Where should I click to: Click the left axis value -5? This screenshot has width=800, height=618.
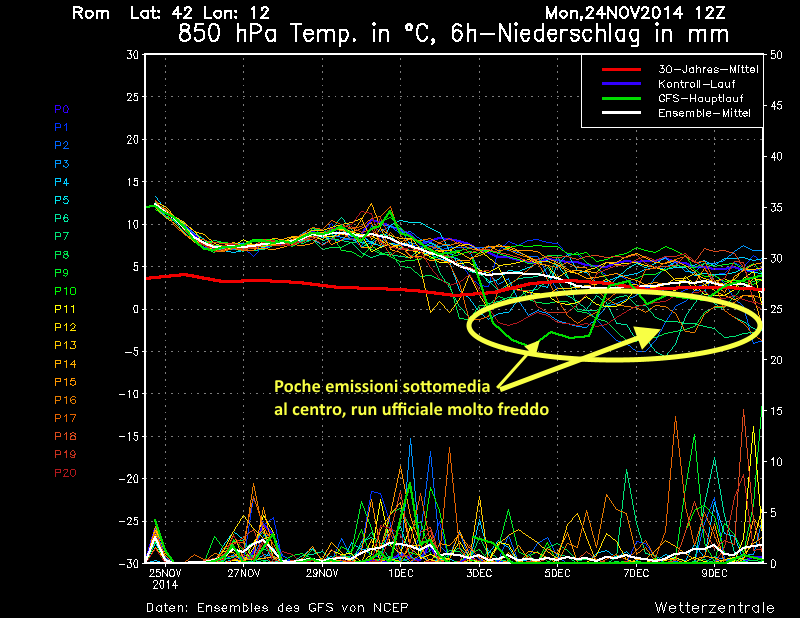pos(131,352)
